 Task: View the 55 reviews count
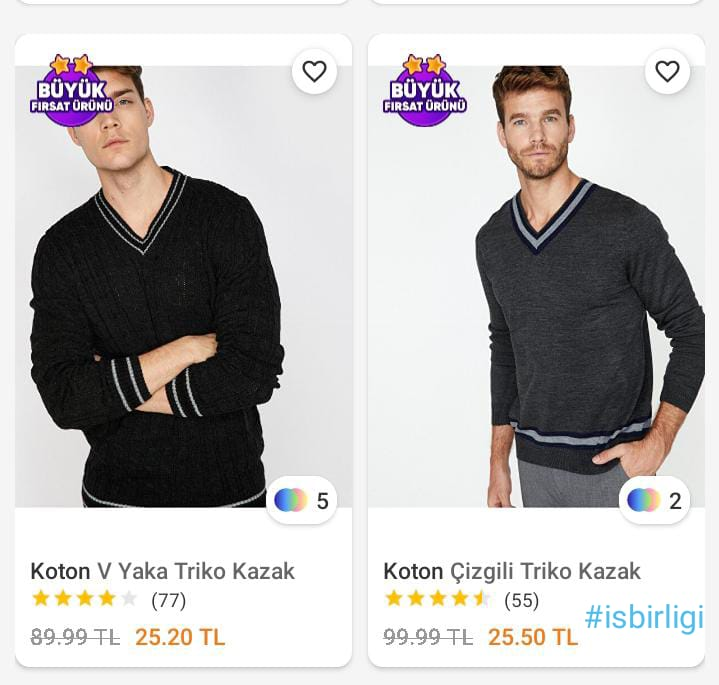pos(521,600)
